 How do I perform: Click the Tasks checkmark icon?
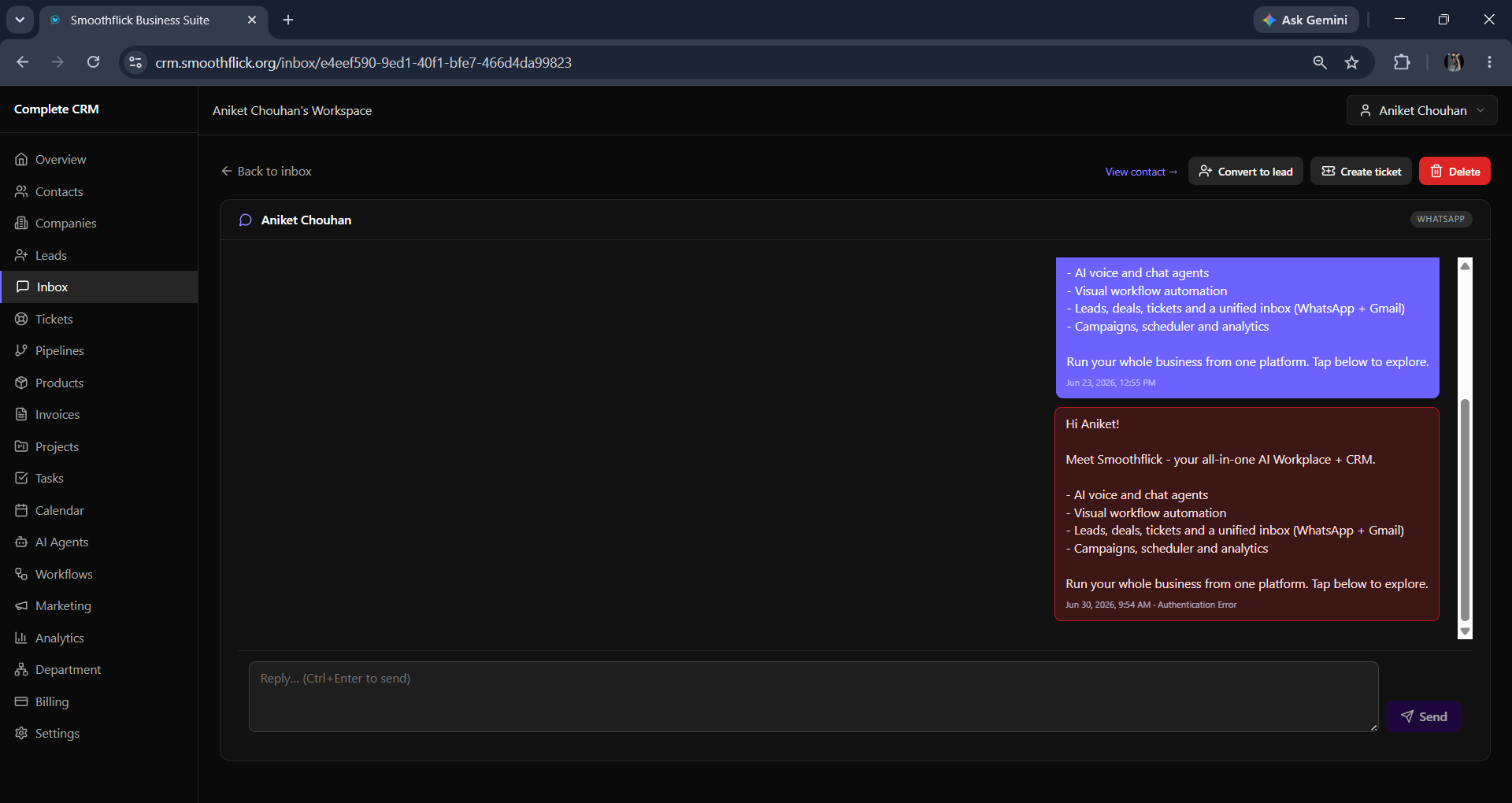[x=21, y=478]
